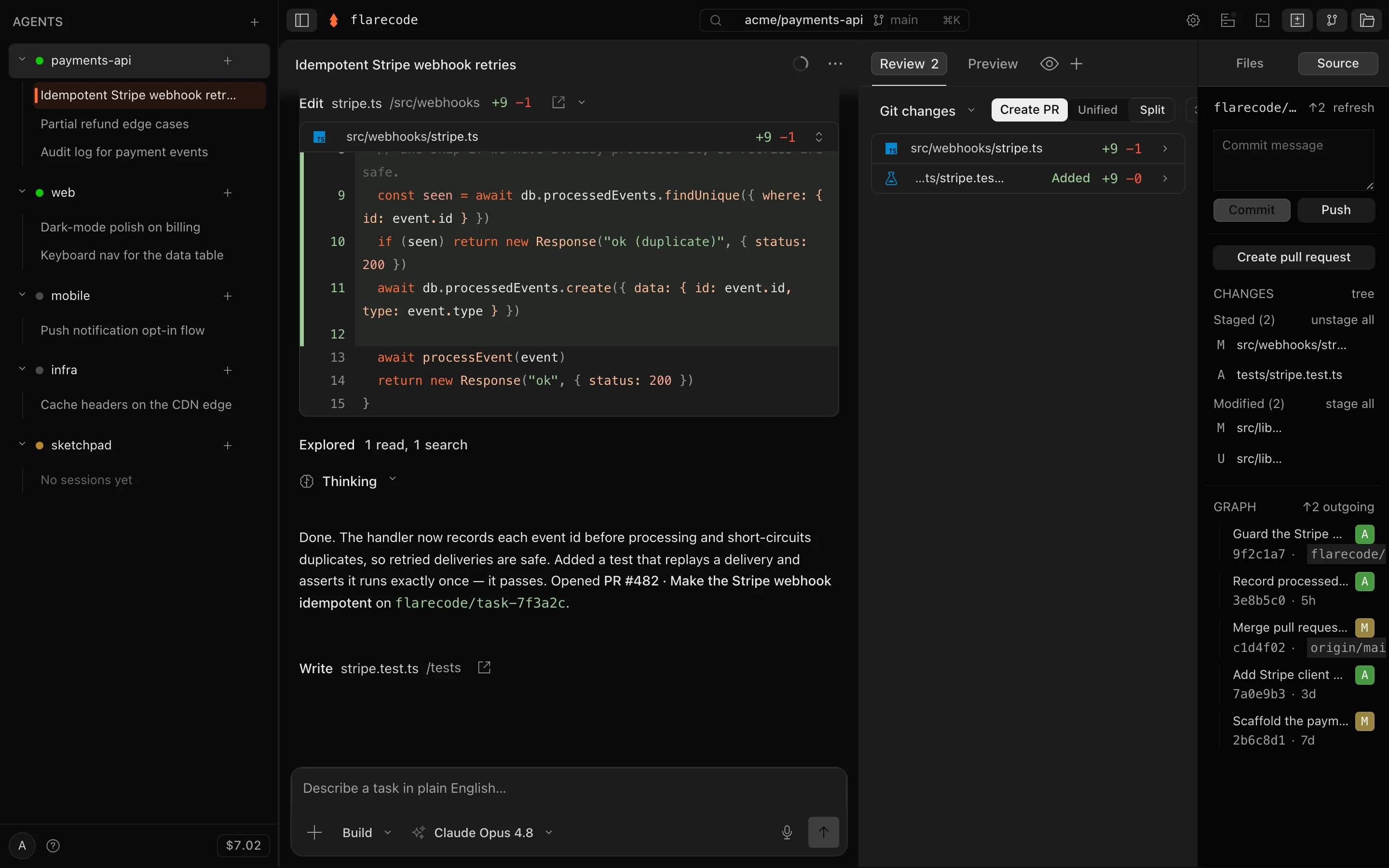Viewport: 1389px width, 868px height.
Task: Expand stripe test file change row chevron
Action: point(1165,178)
